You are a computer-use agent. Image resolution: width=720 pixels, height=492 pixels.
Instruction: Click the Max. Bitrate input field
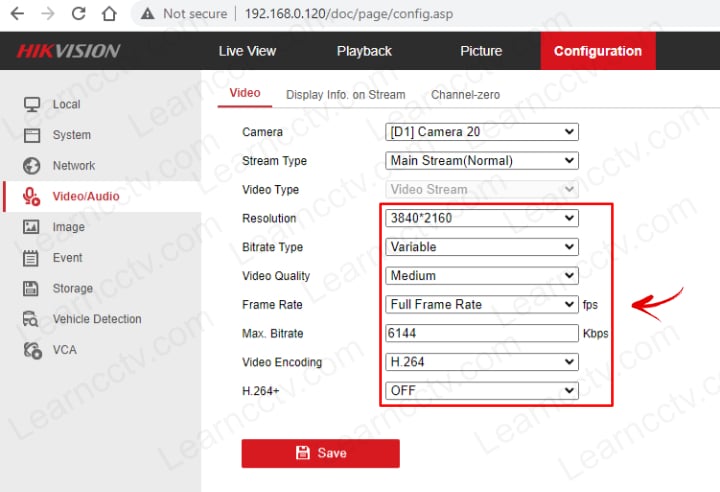482,333
